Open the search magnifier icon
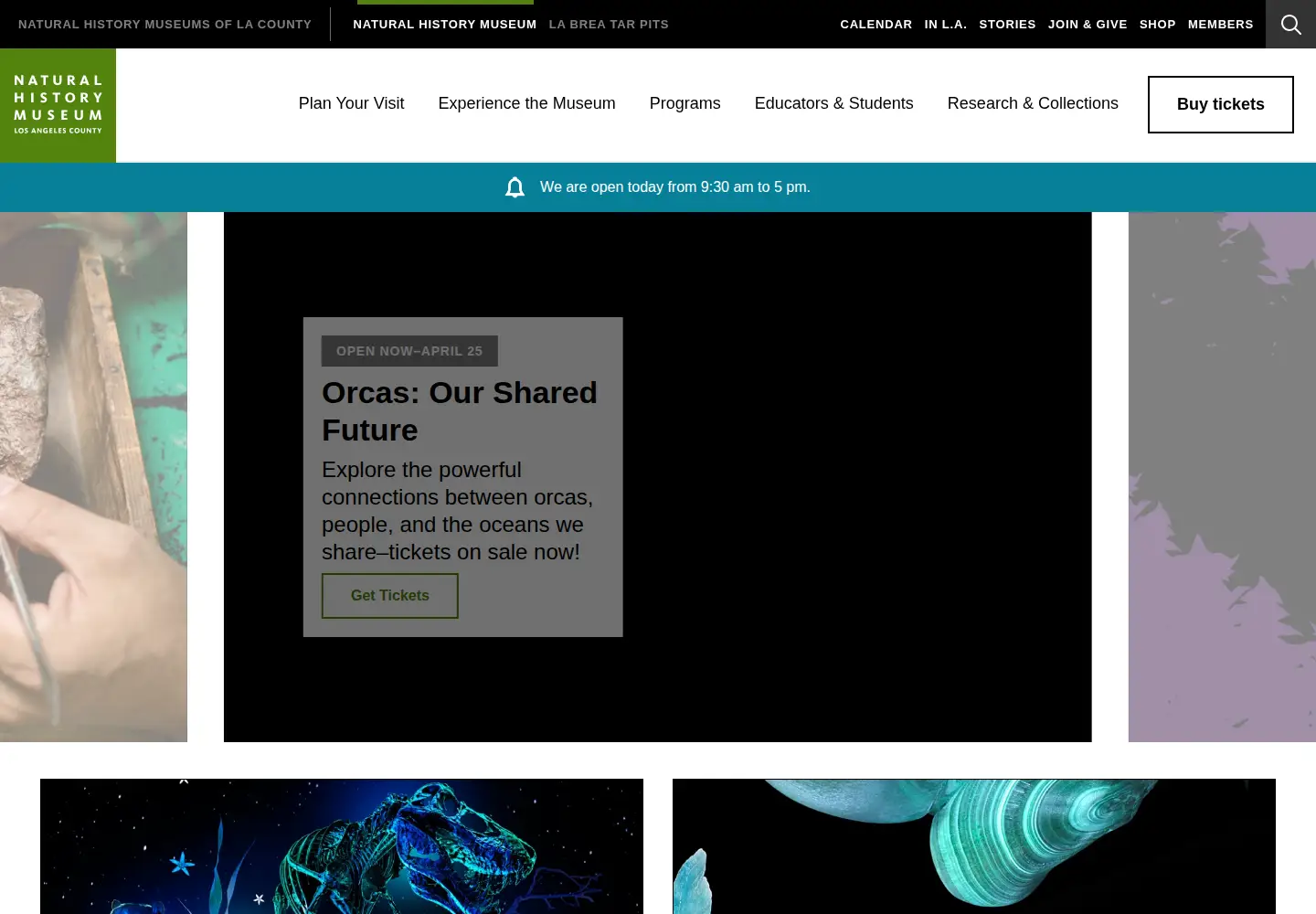Screen dimensions: 1316x914 [1290, 24]
